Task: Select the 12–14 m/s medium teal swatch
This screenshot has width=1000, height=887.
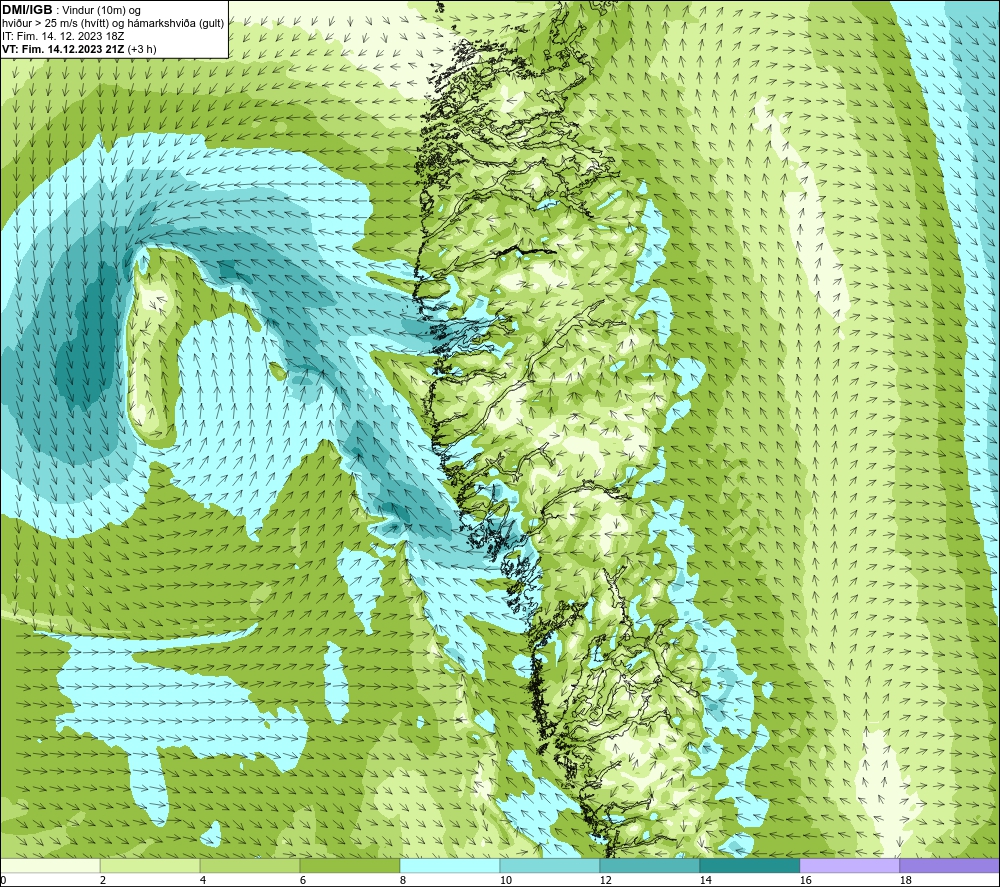Action: pyautogui.click(x=649, y=865)
